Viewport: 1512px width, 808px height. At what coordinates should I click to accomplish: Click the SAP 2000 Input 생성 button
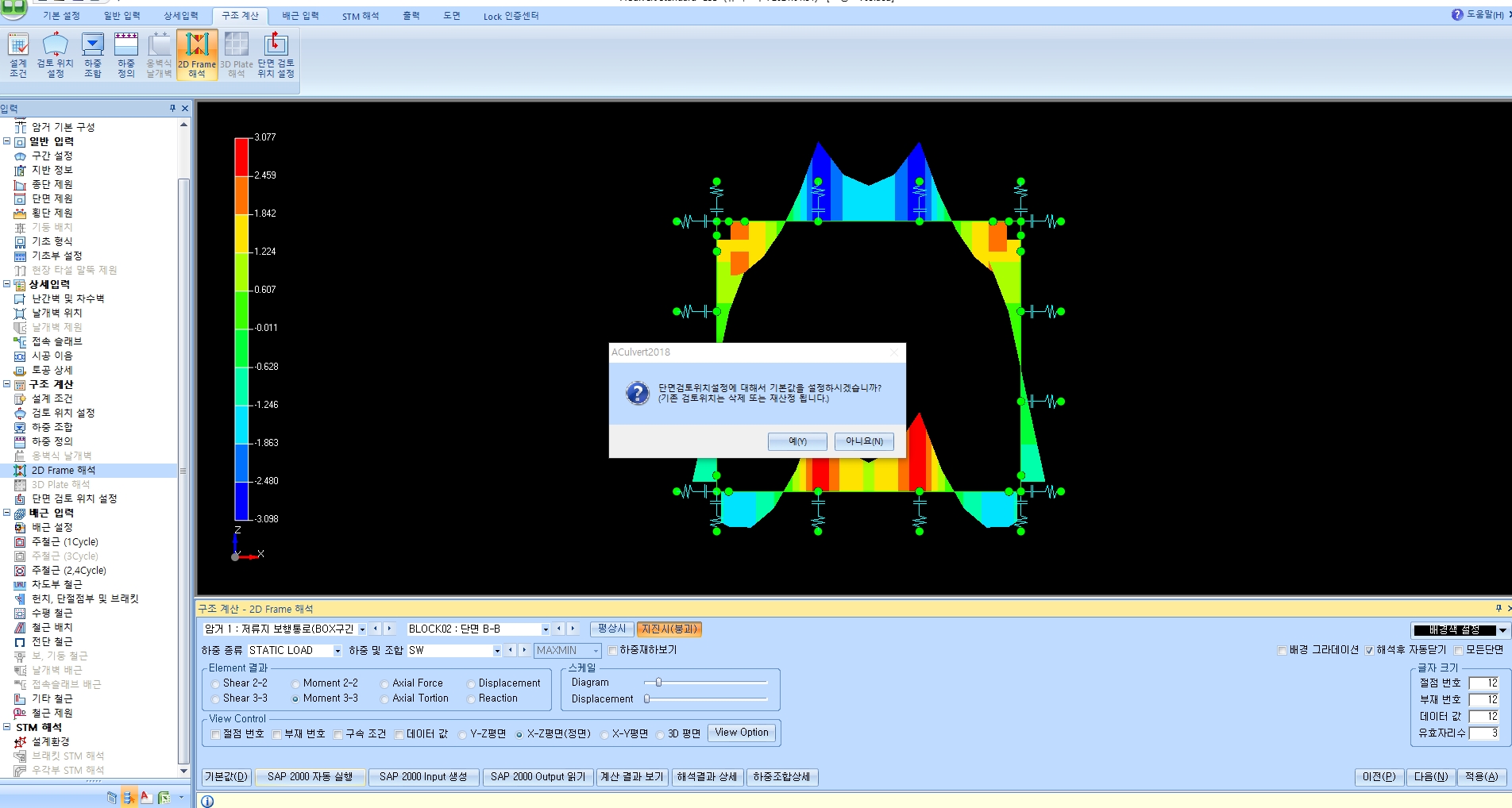coord(423,777)
